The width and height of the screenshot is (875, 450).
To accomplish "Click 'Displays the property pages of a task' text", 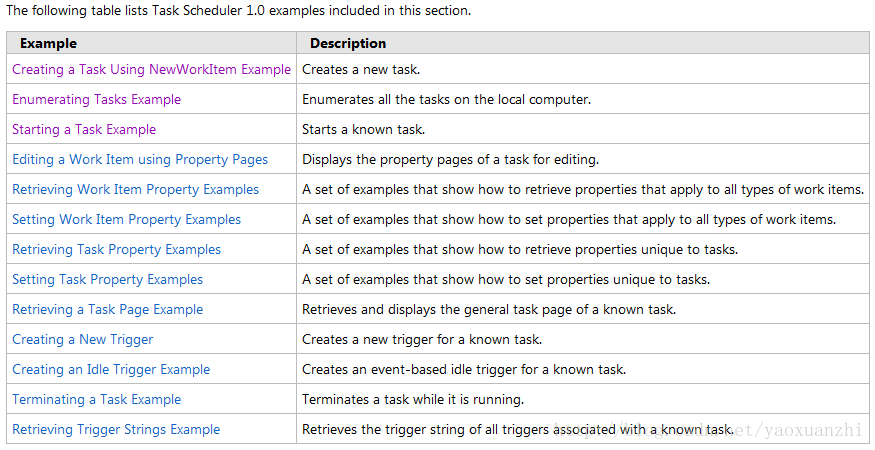I will 450,160.
